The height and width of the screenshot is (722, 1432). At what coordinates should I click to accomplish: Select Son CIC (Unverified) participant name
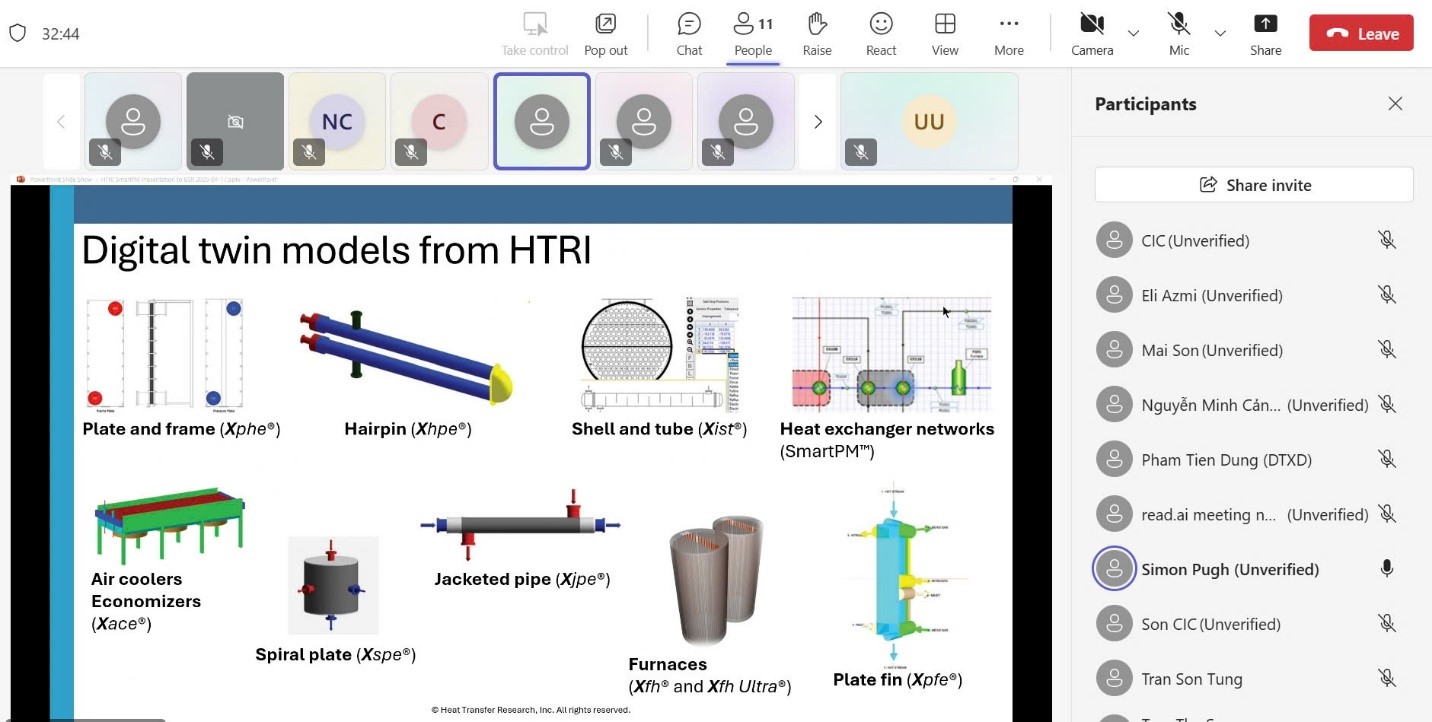pos(1211,624)
